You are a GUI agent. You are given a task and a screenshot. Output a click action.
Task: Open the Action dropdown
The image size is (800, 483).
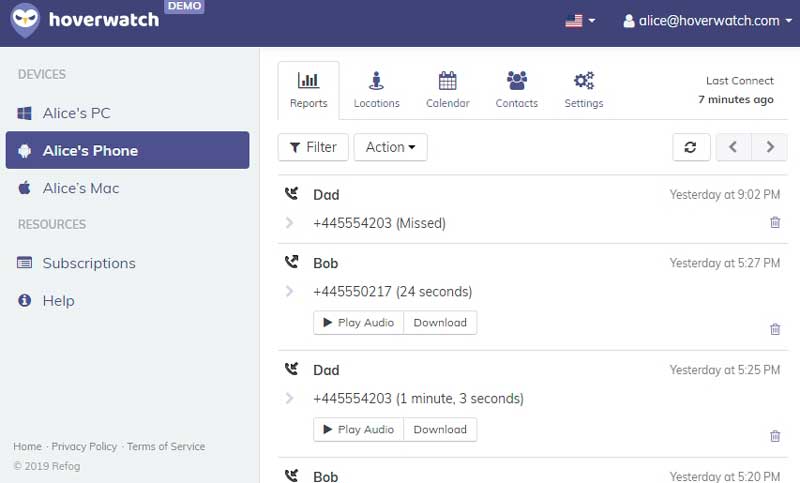390,147
